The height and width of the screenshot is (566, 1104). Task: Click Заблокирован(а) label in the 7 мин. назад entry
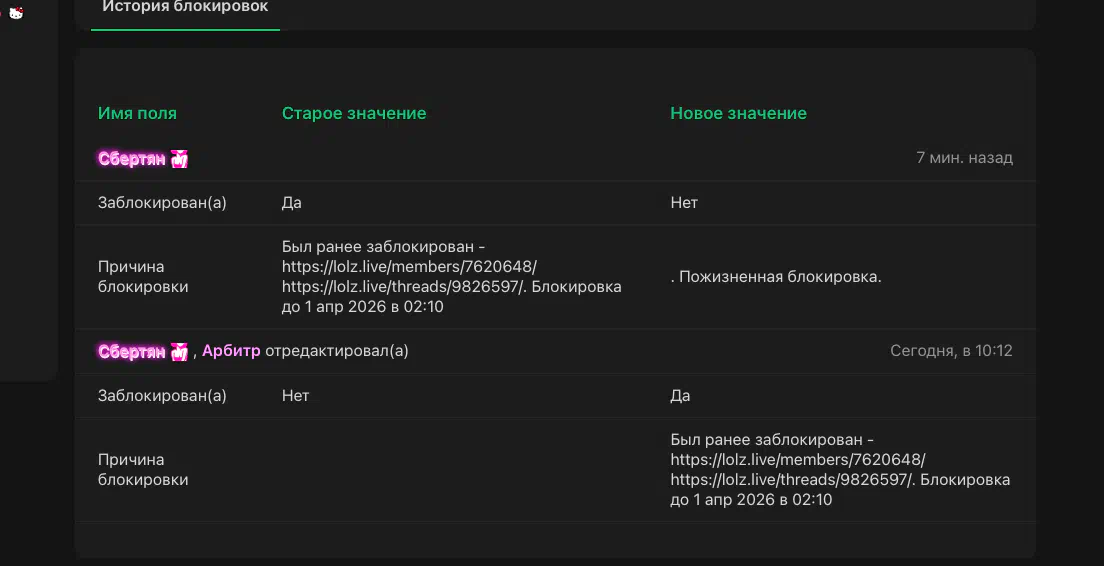point(162,203)
